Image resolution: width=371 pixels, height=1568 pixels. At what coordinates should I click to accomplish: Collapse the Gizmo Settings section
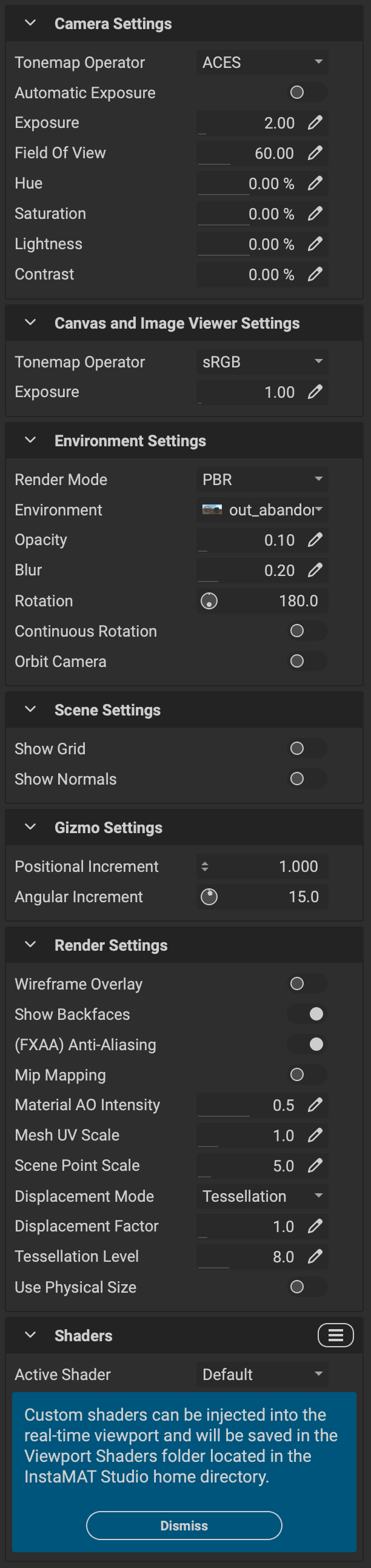click(30, 827)
